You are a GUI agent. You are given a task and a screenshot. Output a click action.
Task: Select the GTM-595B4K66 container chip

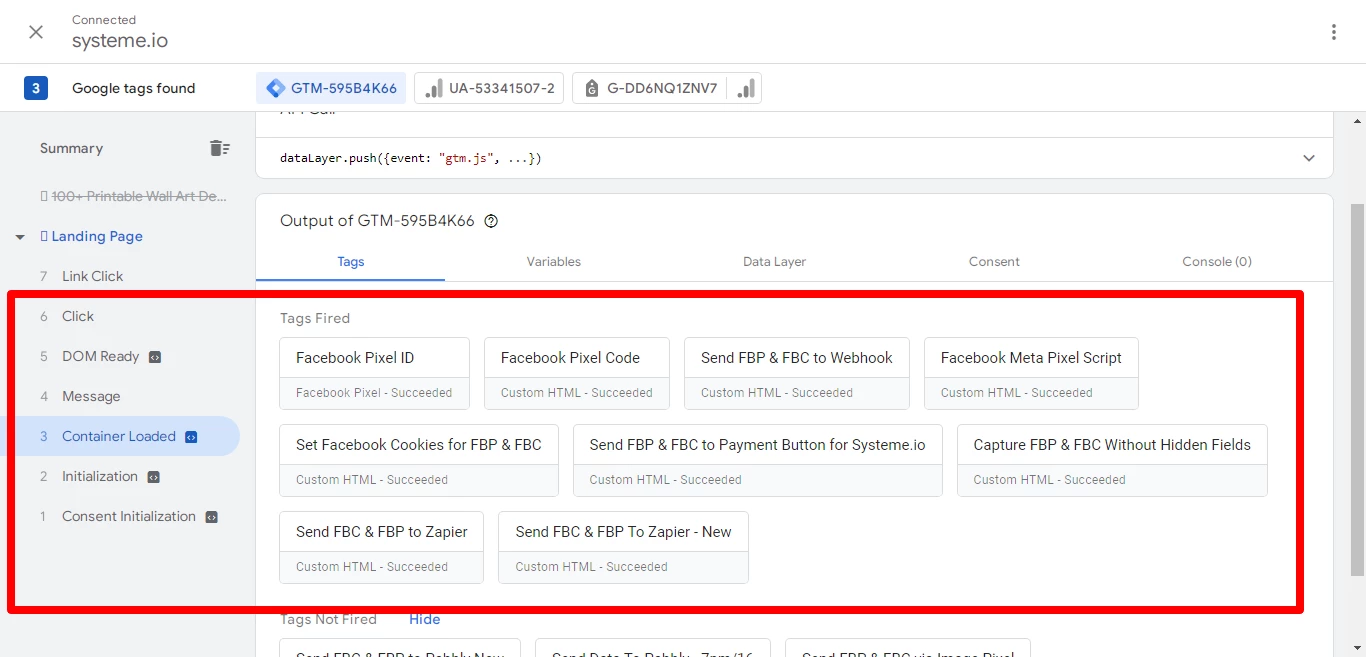point(331,88)
